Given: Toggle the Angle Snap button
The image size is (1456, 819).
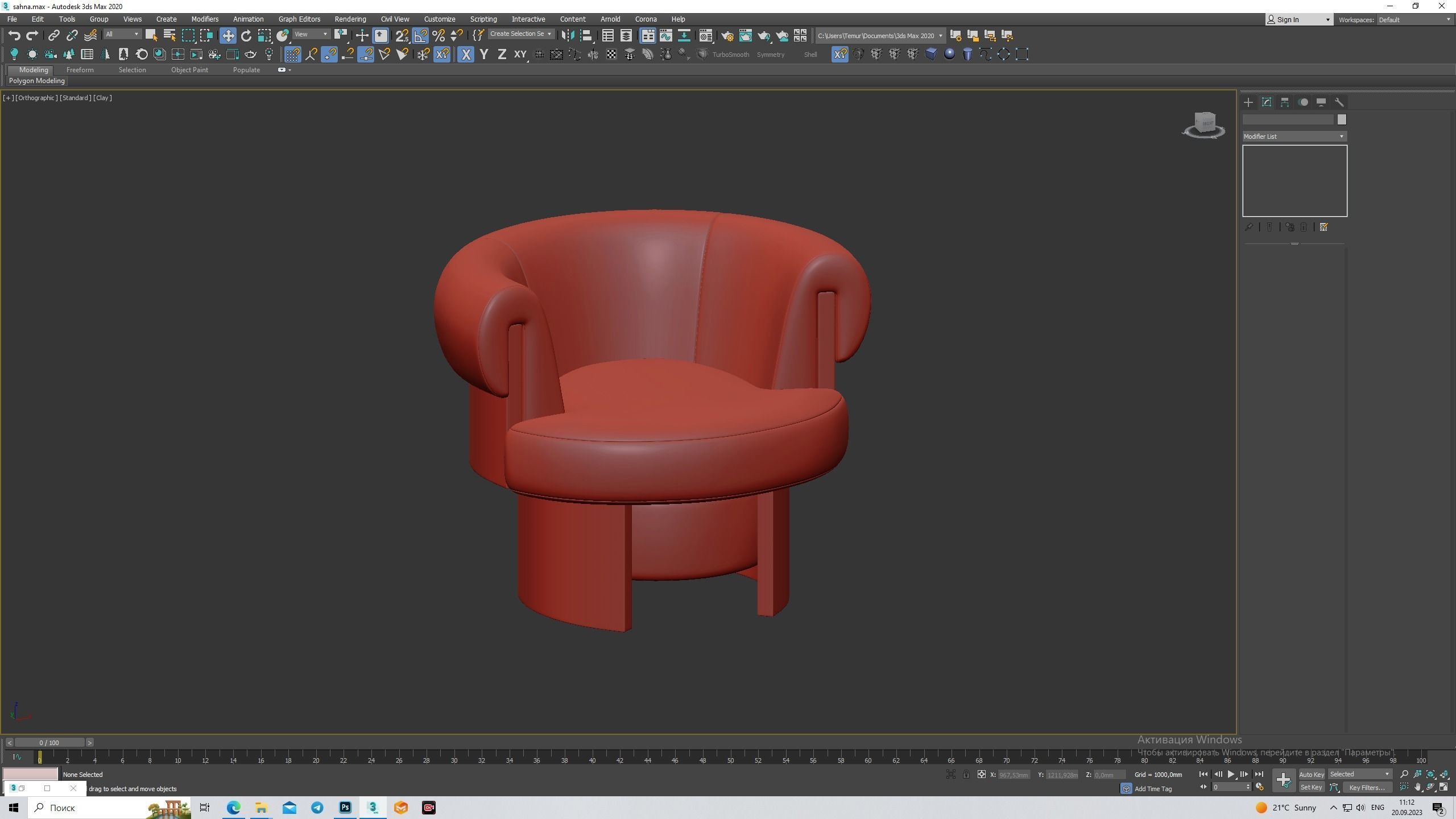Looking at the screenshot, I should [x=420, y=36].
